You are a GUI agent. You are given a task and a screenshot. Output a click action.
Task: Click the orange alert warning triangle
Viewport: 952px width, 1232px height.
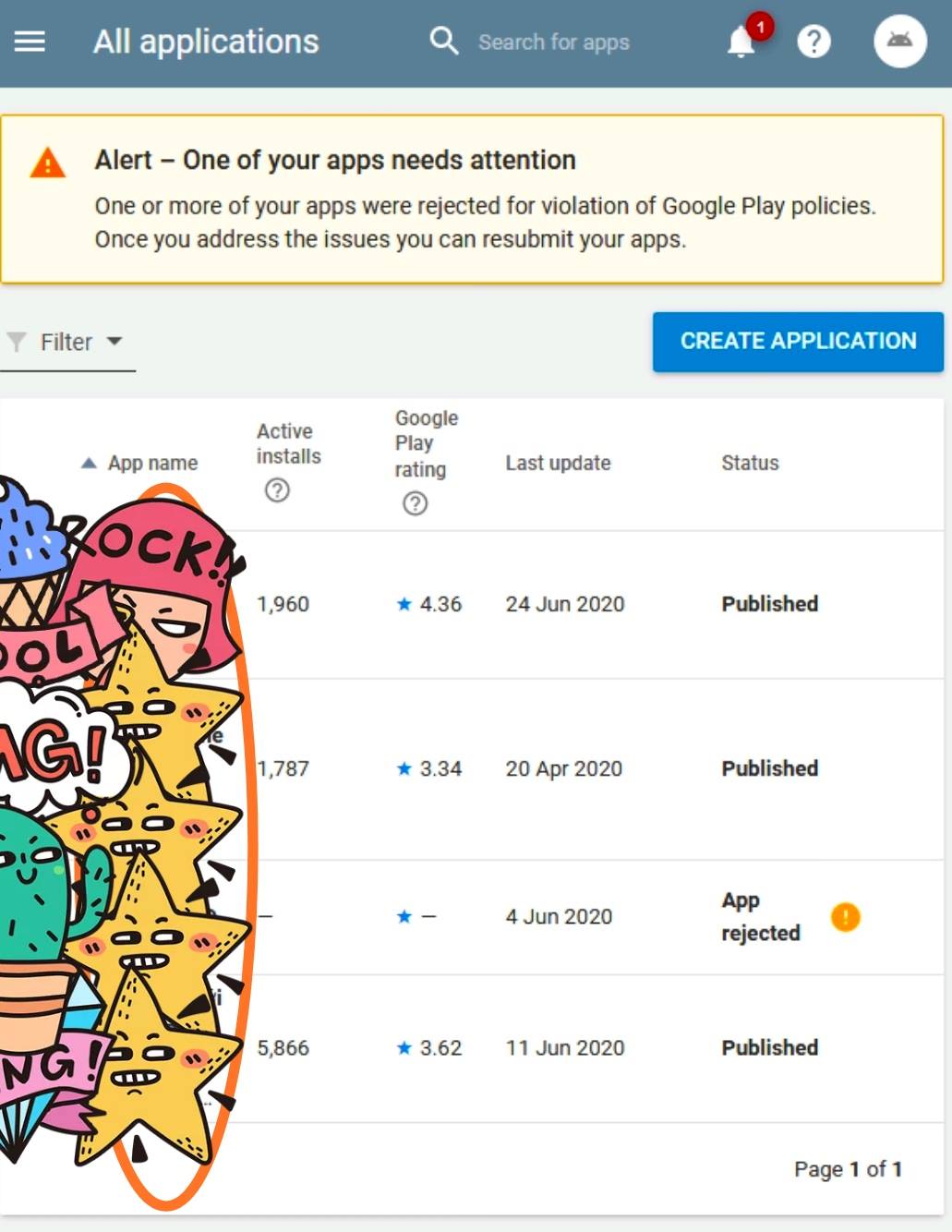pyautogui.click(x=48, y=163)
